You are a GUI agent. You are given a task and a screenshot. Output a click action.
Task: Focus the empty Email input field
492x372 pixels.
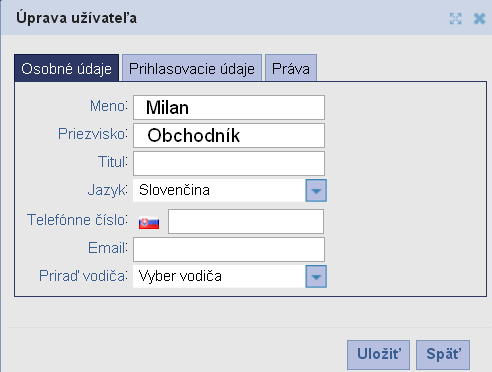pyautogui.click(x=229, y=249)
